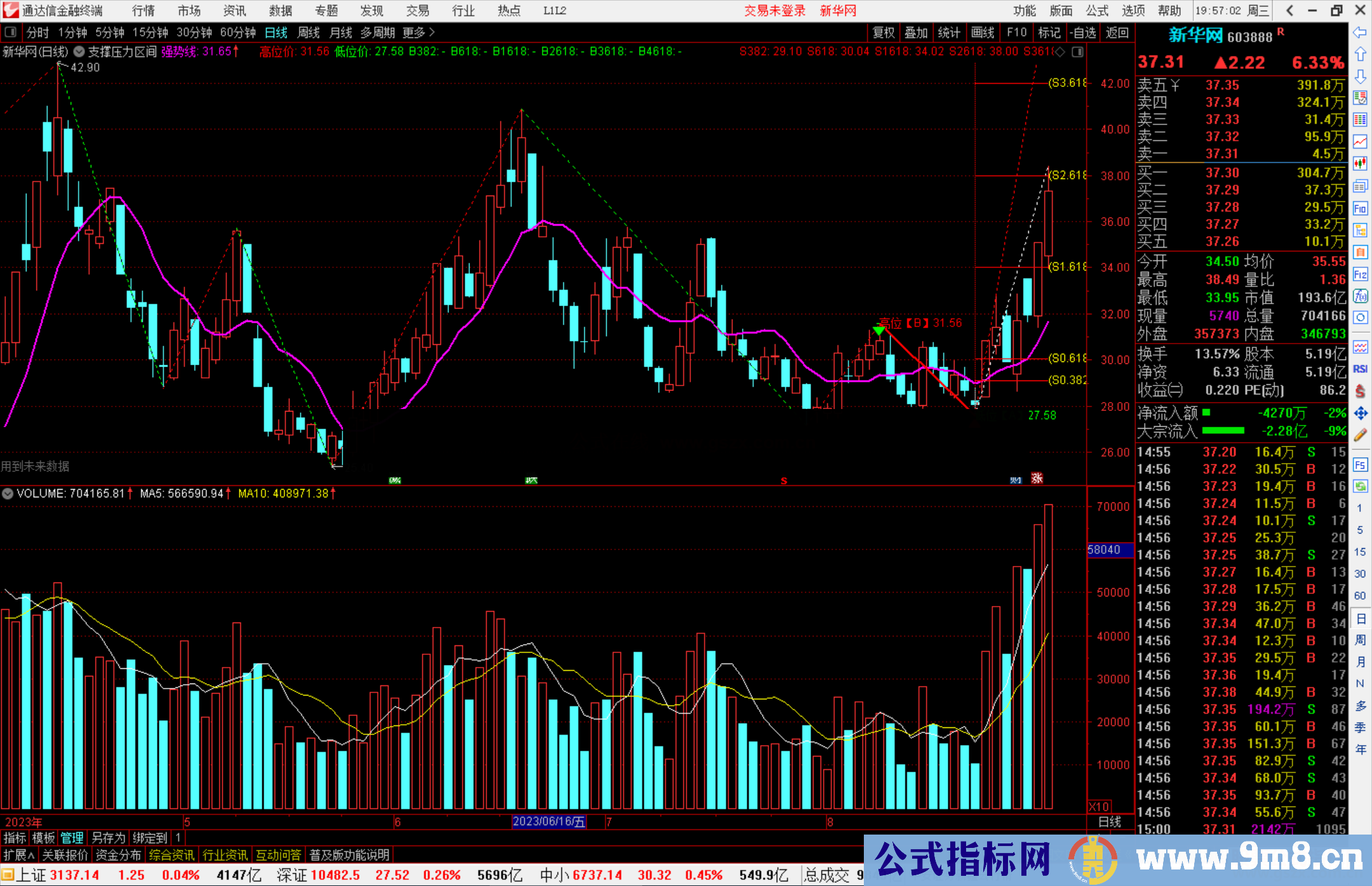1372x886 pixels.
Task: Select yearly 年 period in sidebar
Action: click(x=1360, y=749)
